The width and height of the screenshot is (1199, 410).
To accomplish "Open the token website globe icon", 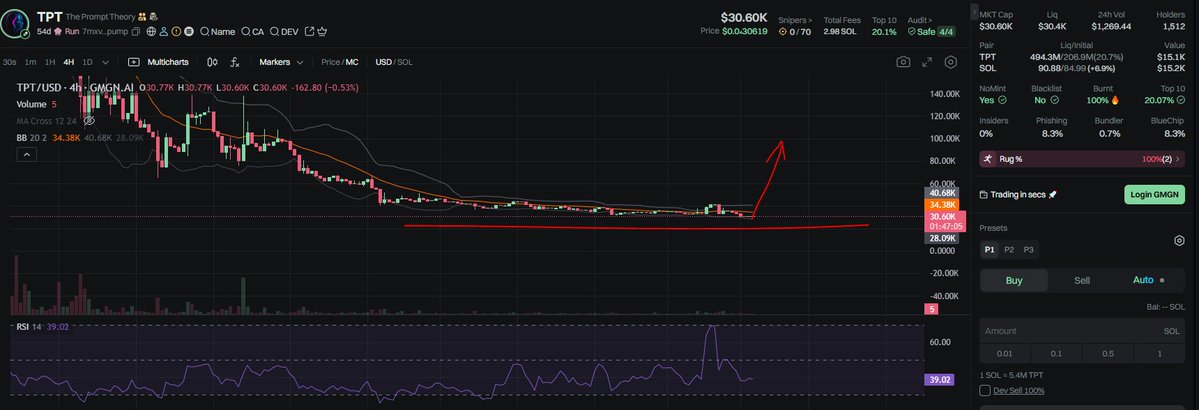I will 151,31.
